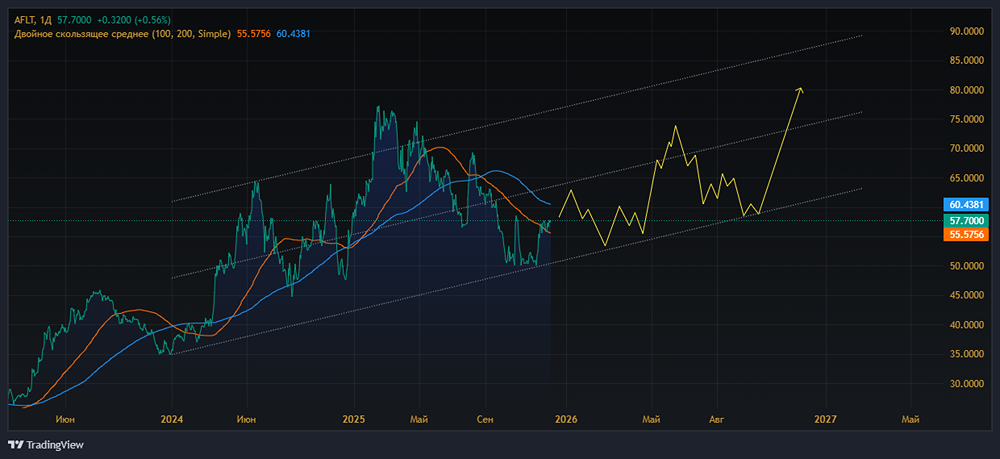Select 2024 on the time axis
Image resolution: width=1000 pixels, height=459 pixels.
(172, 419)
